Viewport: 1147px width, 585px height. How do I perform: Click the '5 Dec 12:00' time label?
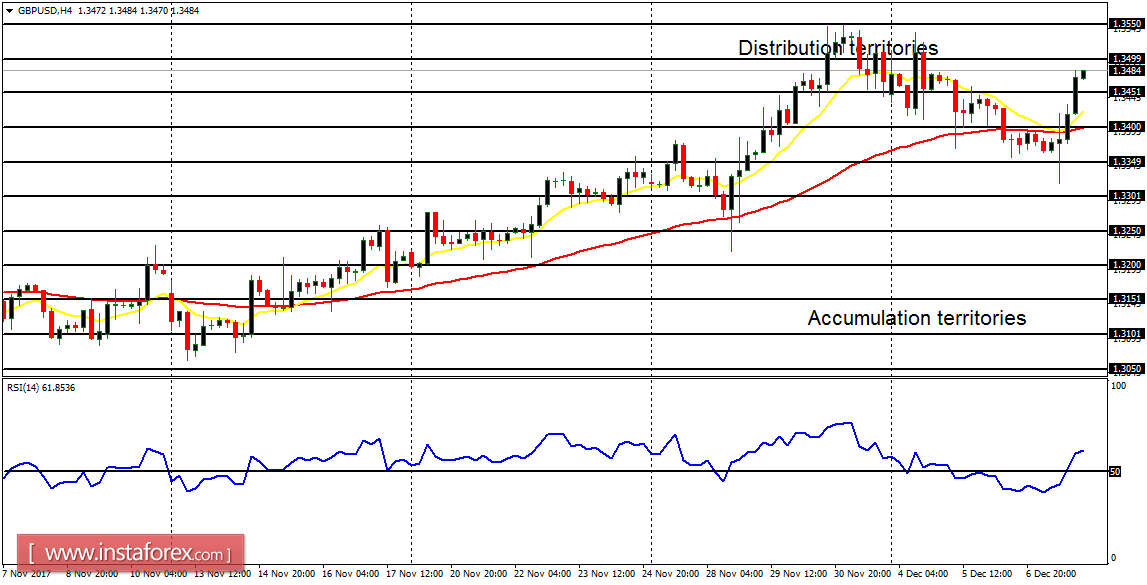(986, 575)
